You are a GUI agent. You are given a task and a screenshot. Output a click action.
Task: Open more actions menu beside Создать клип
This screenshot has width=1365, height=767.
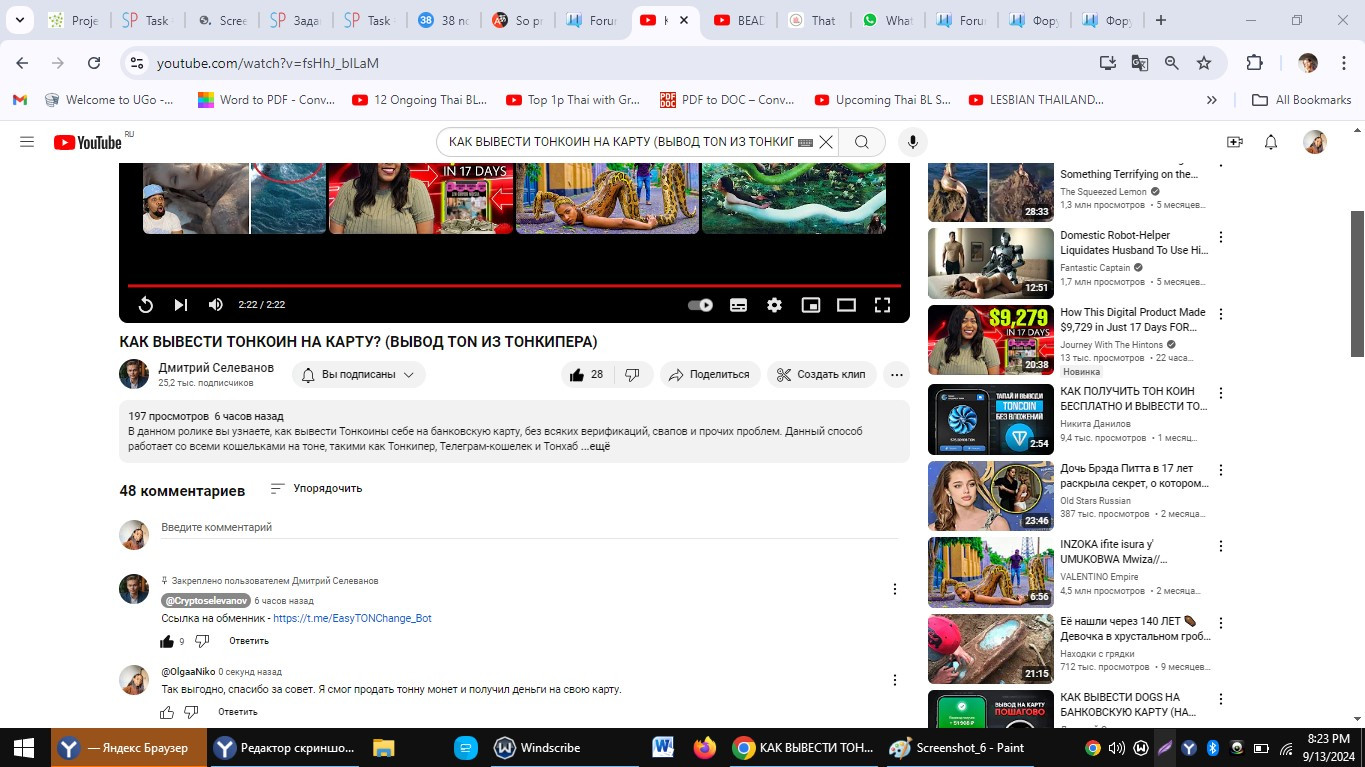click(x=897, y=375)
